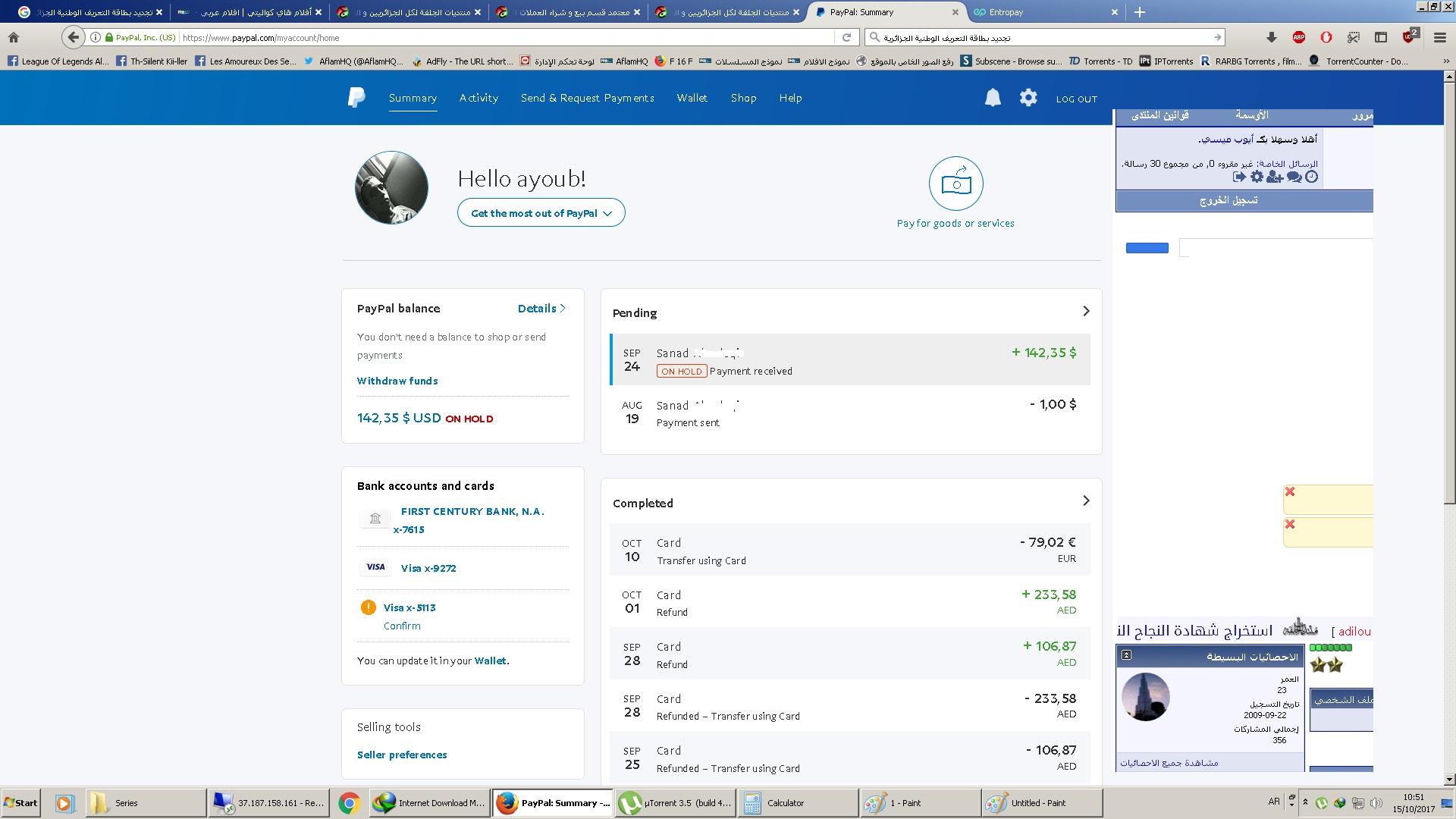Click the first red X in forum sidebar
The width and height of the screenshot is (1456, 819).
point(1290,492)
